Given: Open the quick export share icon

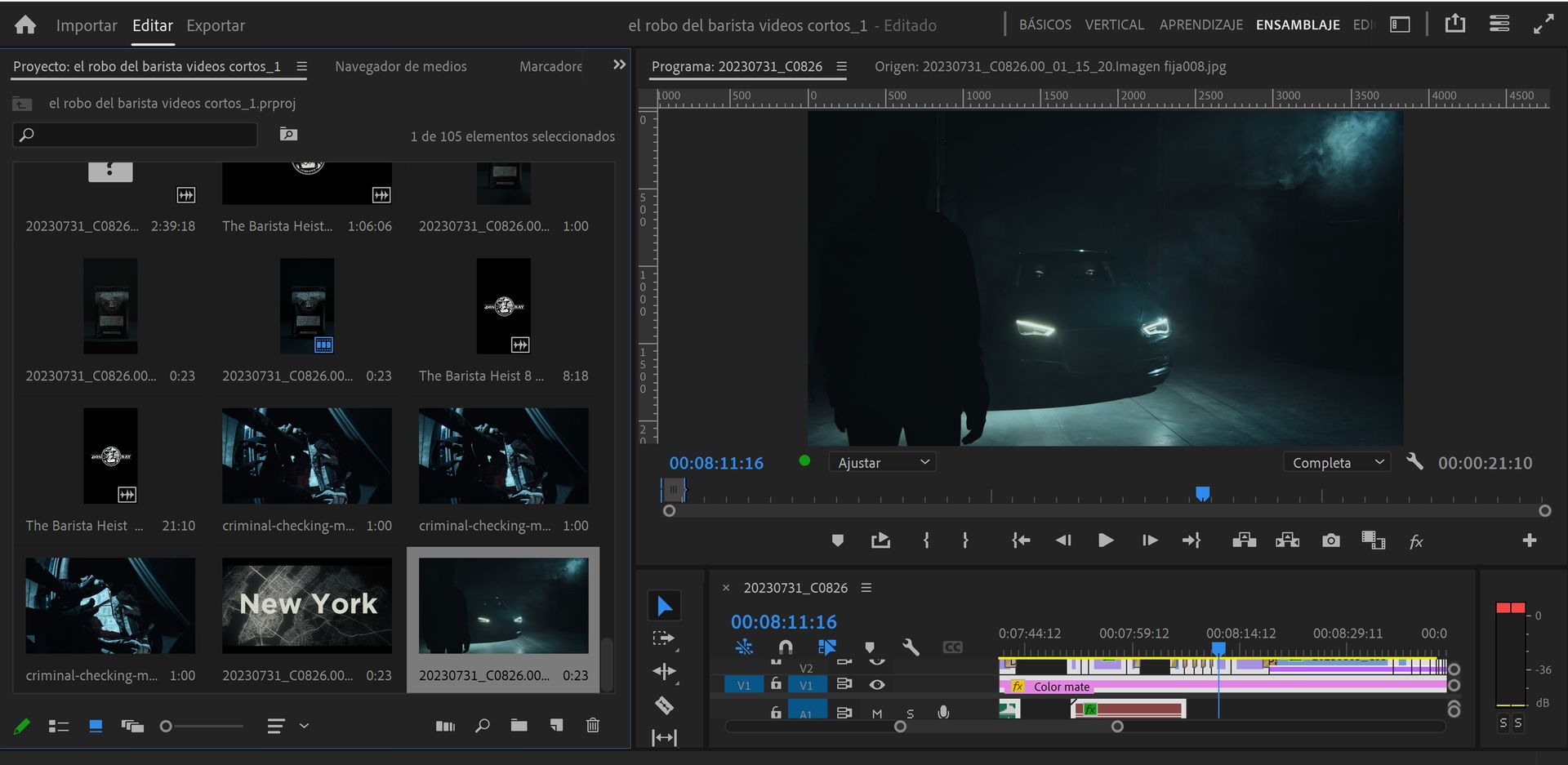Looking at the screenshot, I should pos(1455,24).
